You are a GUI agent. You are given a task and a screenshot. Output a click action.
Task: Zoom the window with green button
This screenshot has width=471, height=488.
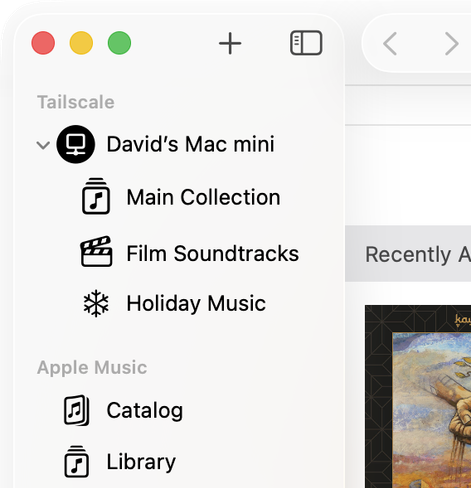(x=119, y=43)
